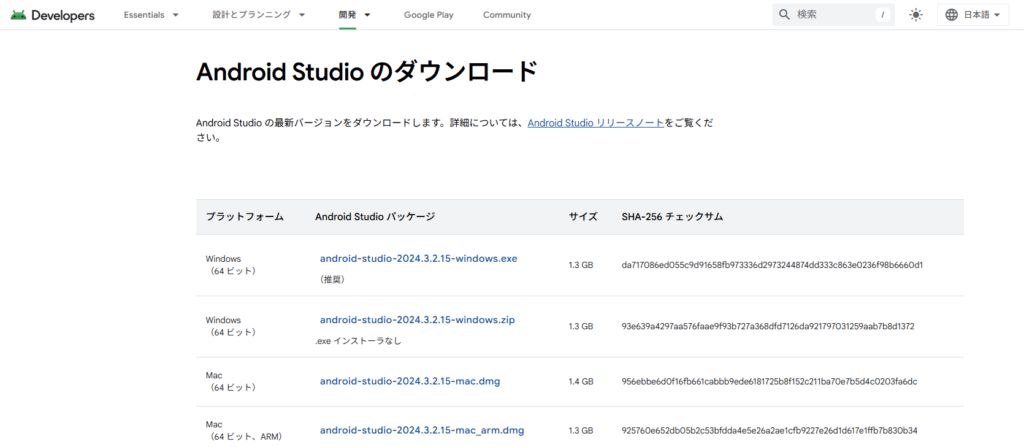Click the サイズ column header

[x=583, y=217]
